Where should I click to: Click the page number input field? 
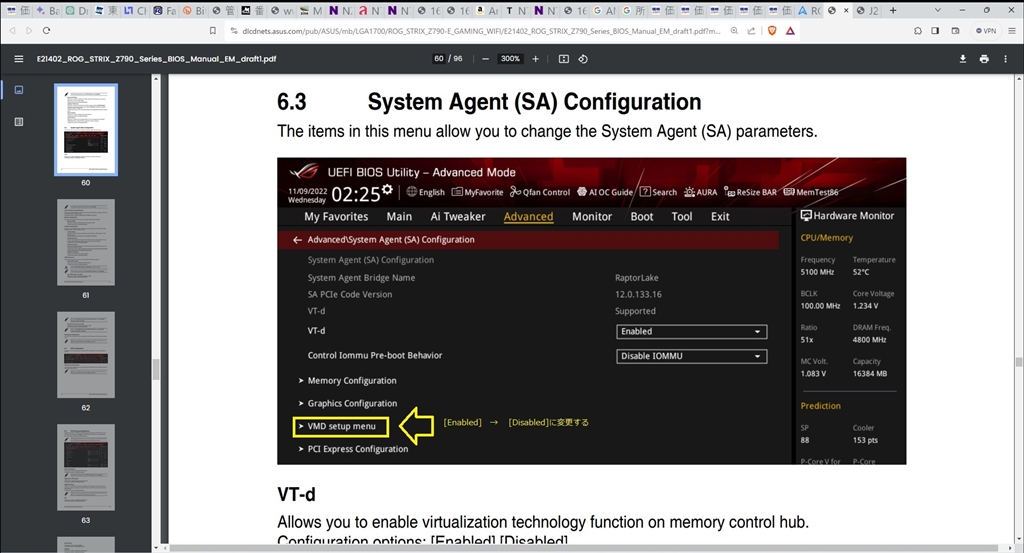[439, 59]
